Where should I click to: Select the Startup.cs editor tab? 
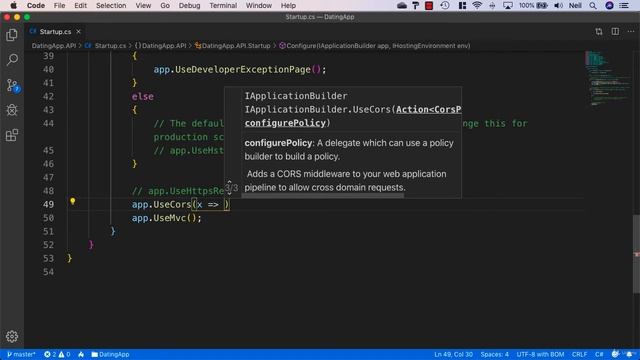(55, 31)
